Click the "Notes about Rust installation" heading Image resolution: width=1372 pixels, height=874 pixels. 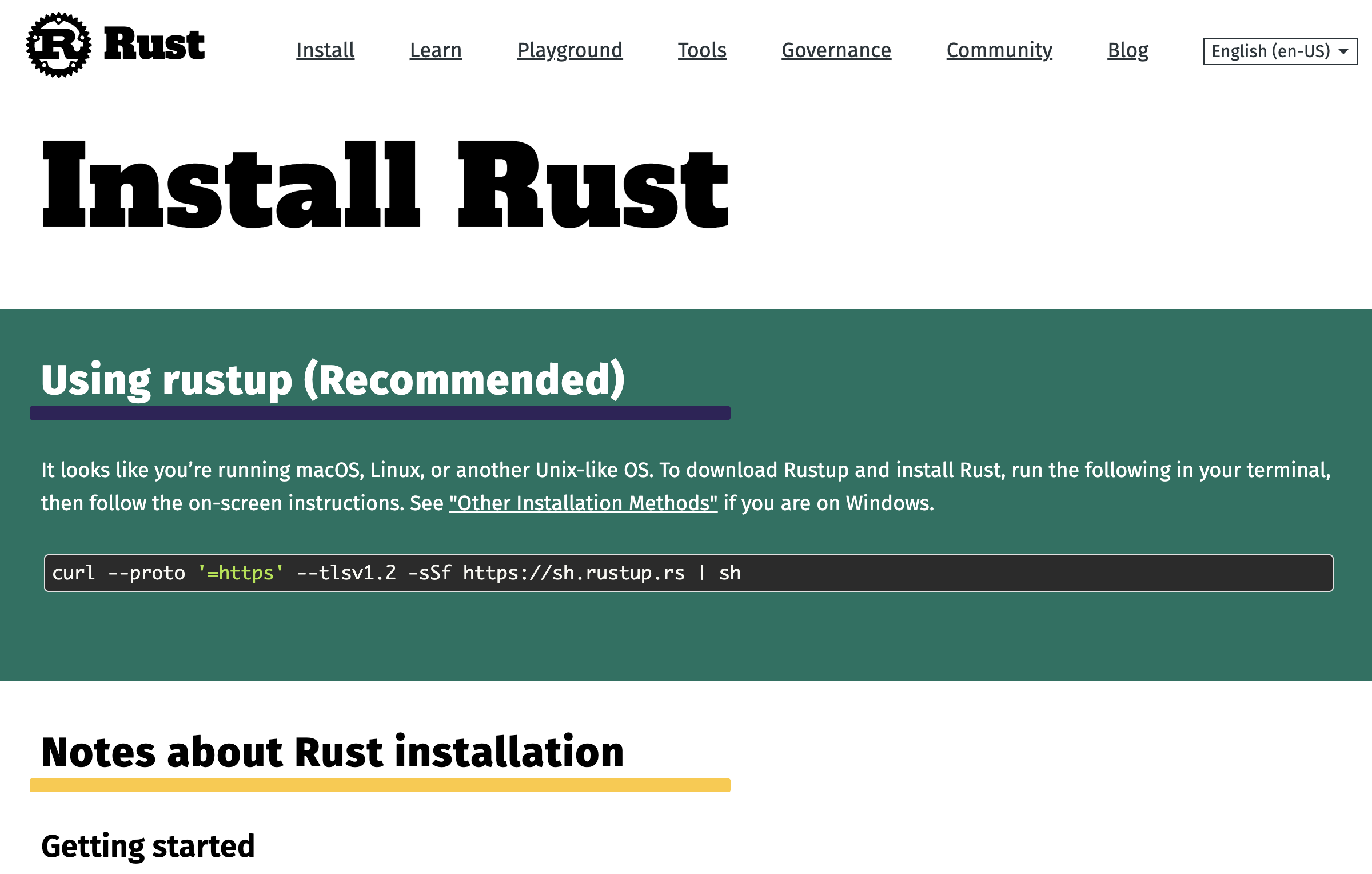coord(333,752)
